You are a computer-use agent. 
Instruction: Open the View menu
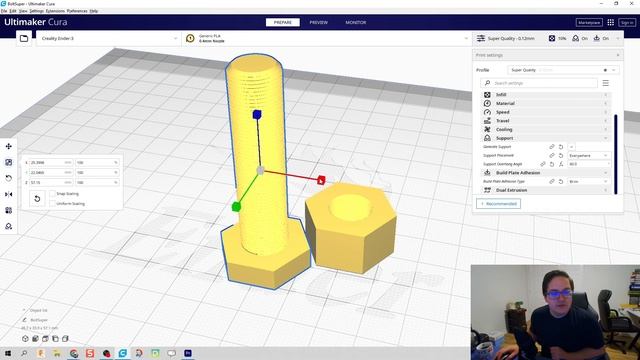pyautogui.click(x=23, y=11)
